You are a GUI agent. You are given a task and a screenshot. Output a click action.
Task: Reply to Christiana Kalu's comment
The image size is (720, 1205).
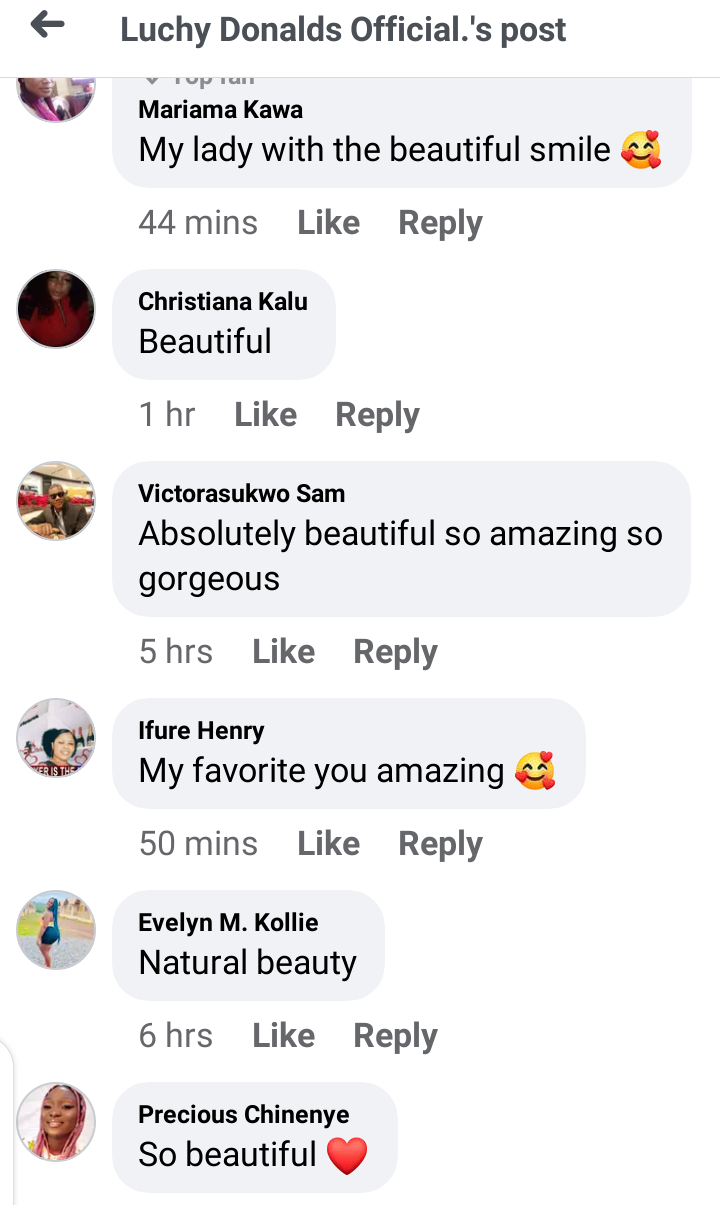coord(377,414)
